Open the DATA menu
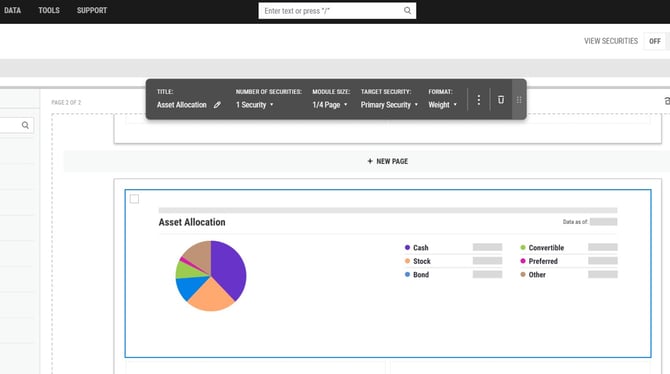The image size is (670, 374). 12,10
